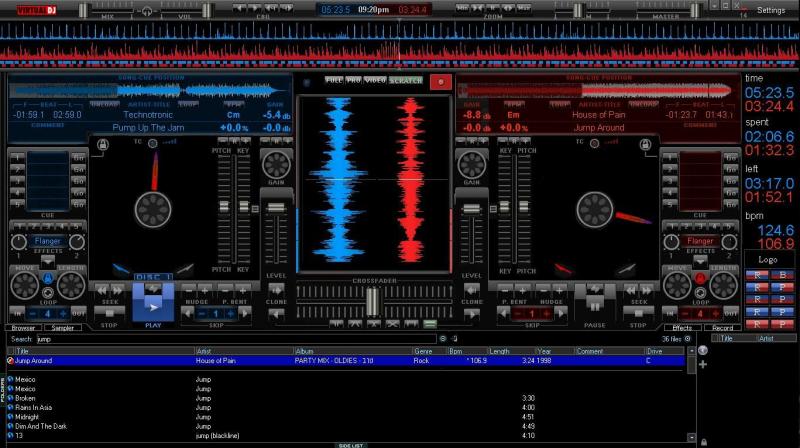Switch to SCRATCH view tab
Image resolution: width=800 pixels, height=448 pixels.
pyautogui.click(x=406, y=80)
